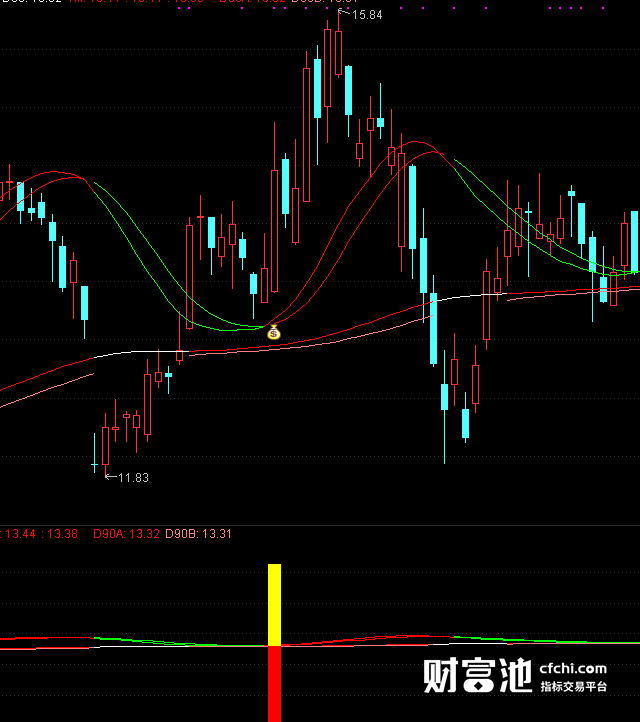Click the D90B: 13.31 indicator value
The height and width of the screenshot is (722, 640).
(198, 534)
